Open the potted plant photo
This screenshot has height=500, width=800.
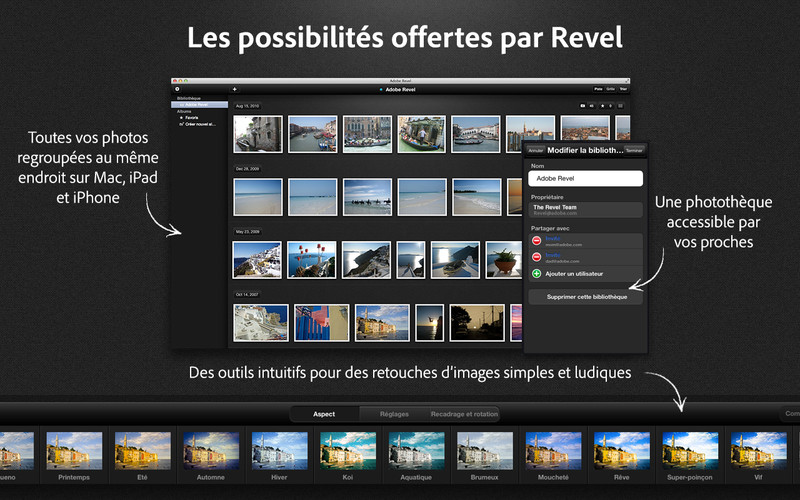pyautogui.click(x=504, y=260)
